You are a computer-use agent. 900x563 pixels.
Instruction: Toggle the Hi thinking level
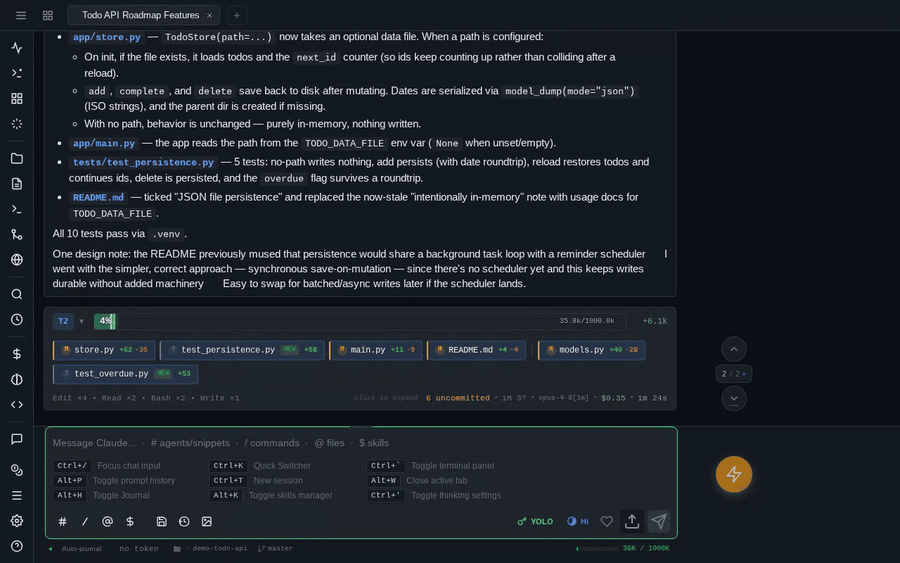pyautogui.click(x=578, y=522)
